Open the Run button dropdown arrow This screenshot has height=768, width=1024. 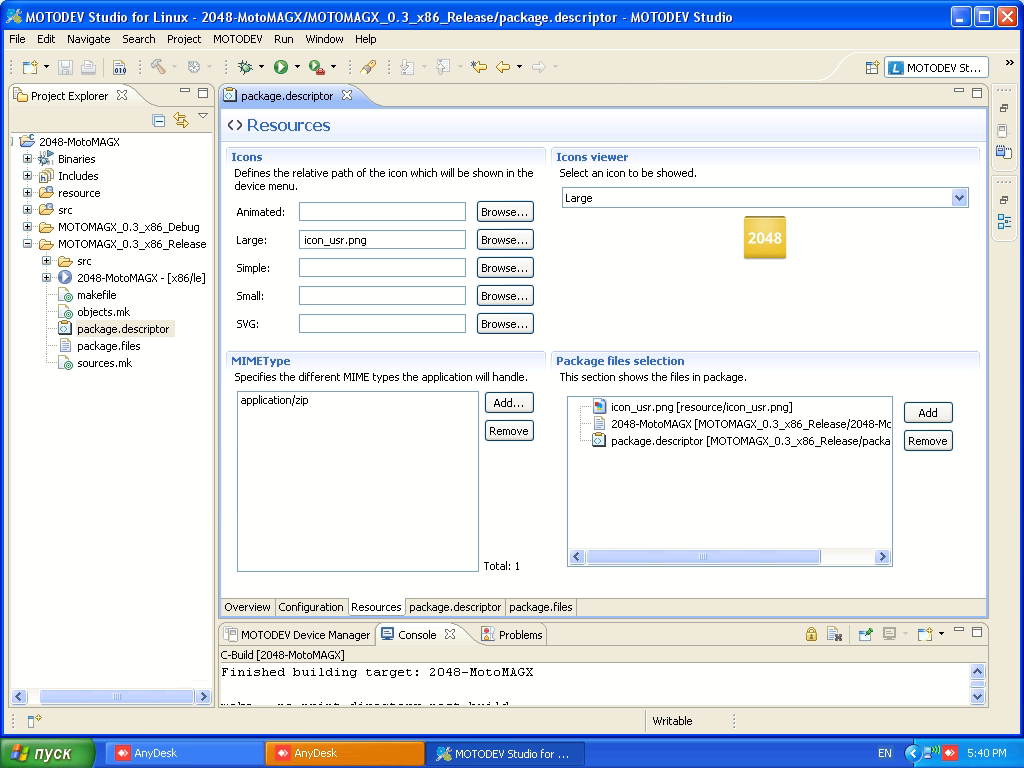click(297, 67)
